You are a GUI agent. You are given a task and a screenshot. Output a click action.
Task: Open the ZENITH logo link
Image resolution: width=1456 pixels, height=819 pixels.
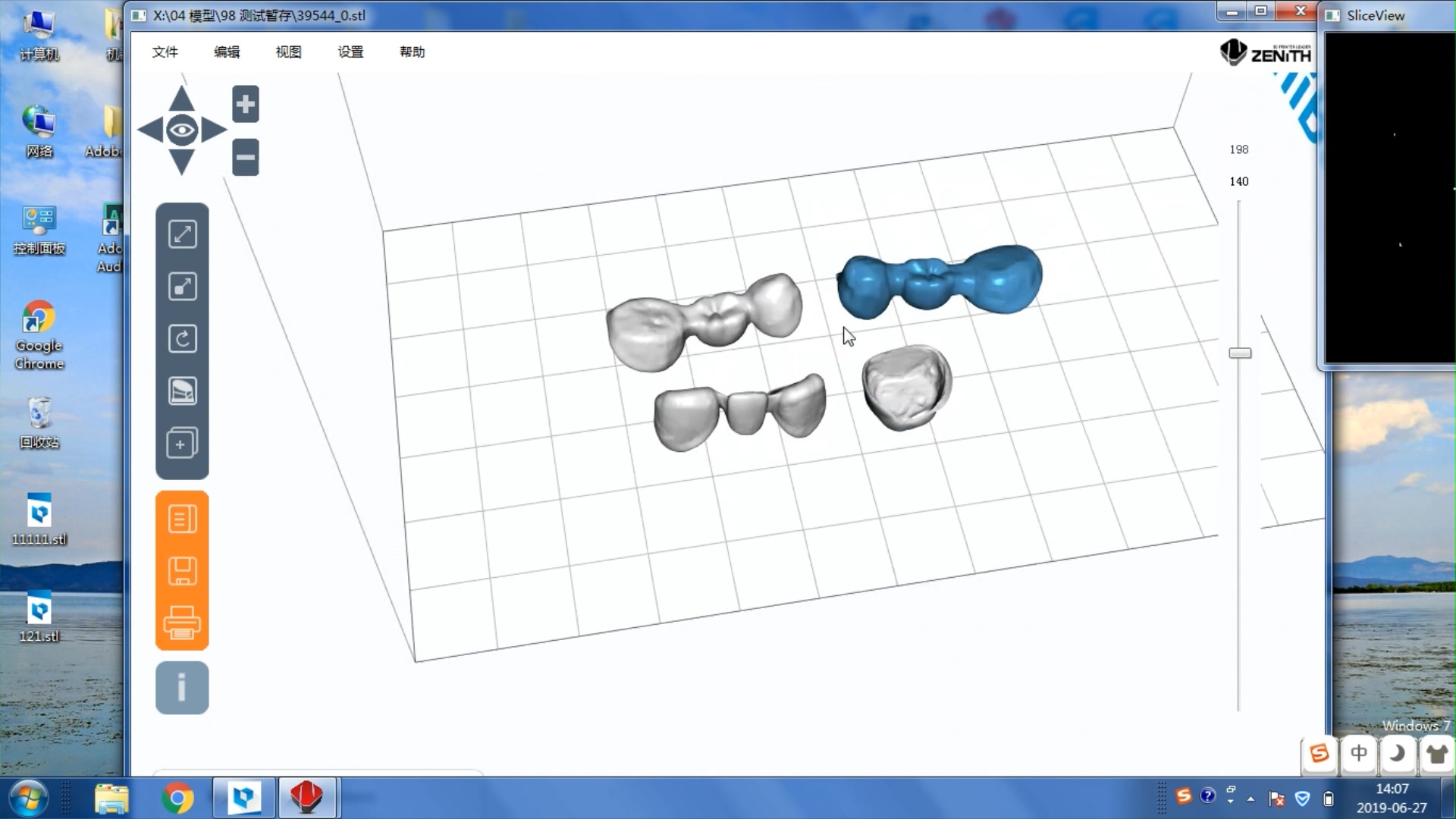coord(1265,52)
